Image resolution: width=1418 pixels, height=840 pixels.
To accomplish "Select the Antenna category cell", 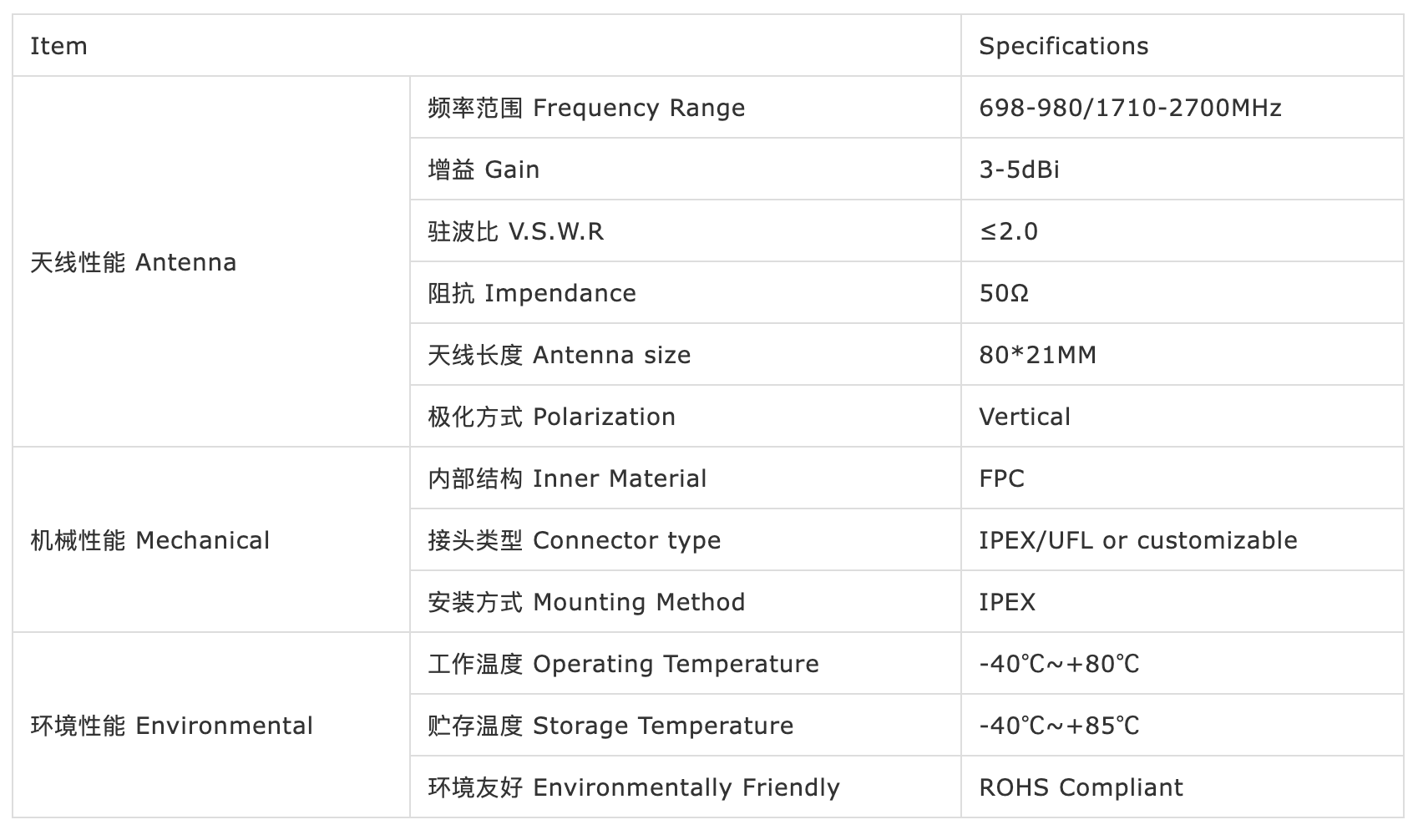I will [134, 262].
